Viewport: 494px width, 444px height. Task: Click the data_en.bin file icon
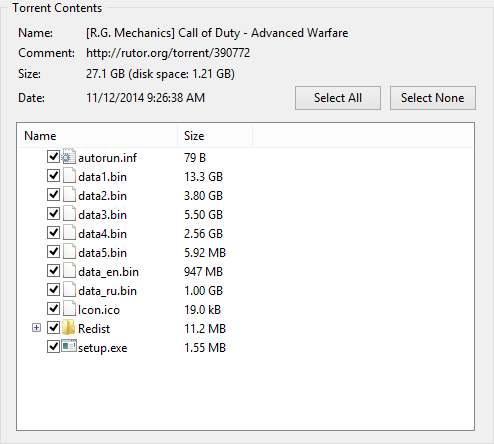[69, 271]
